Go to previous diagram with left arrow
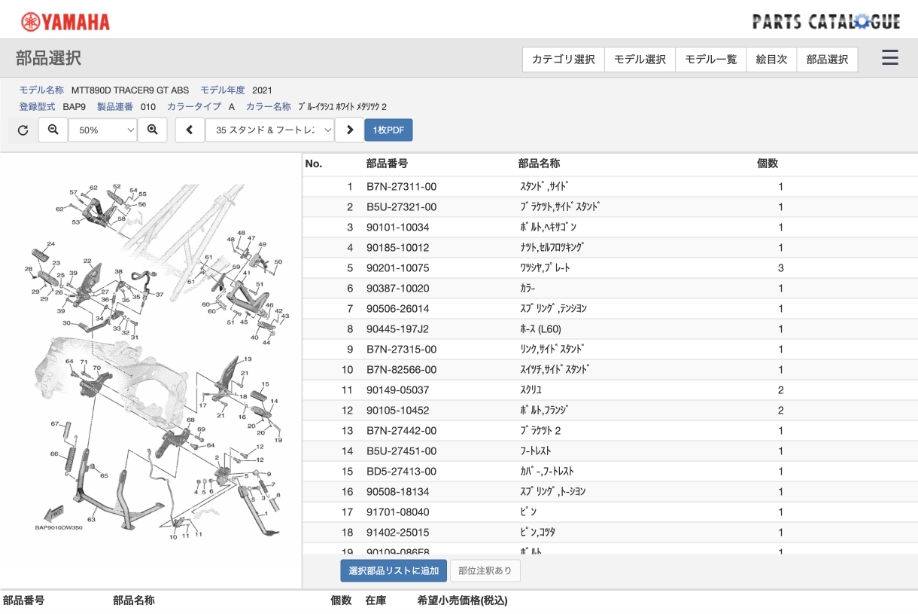The image size is (918, 614). coord(189,130)
